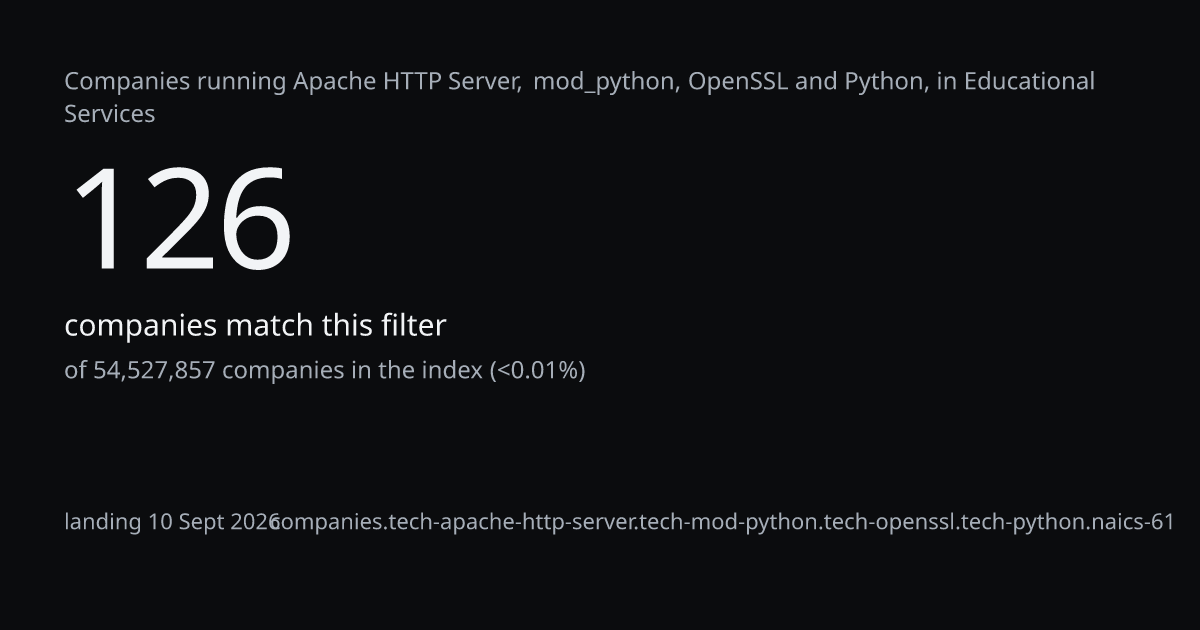This screenshot has width=1200, height=630.
Task: Click the large 126 count number
Action: (181, 220)
